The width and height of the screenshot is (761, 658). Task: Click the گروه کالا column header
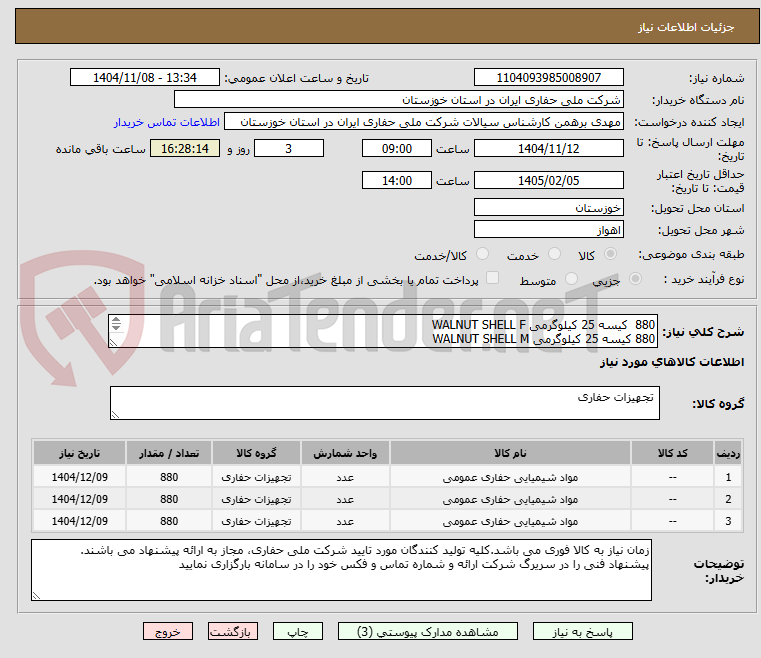pos(256,453)
